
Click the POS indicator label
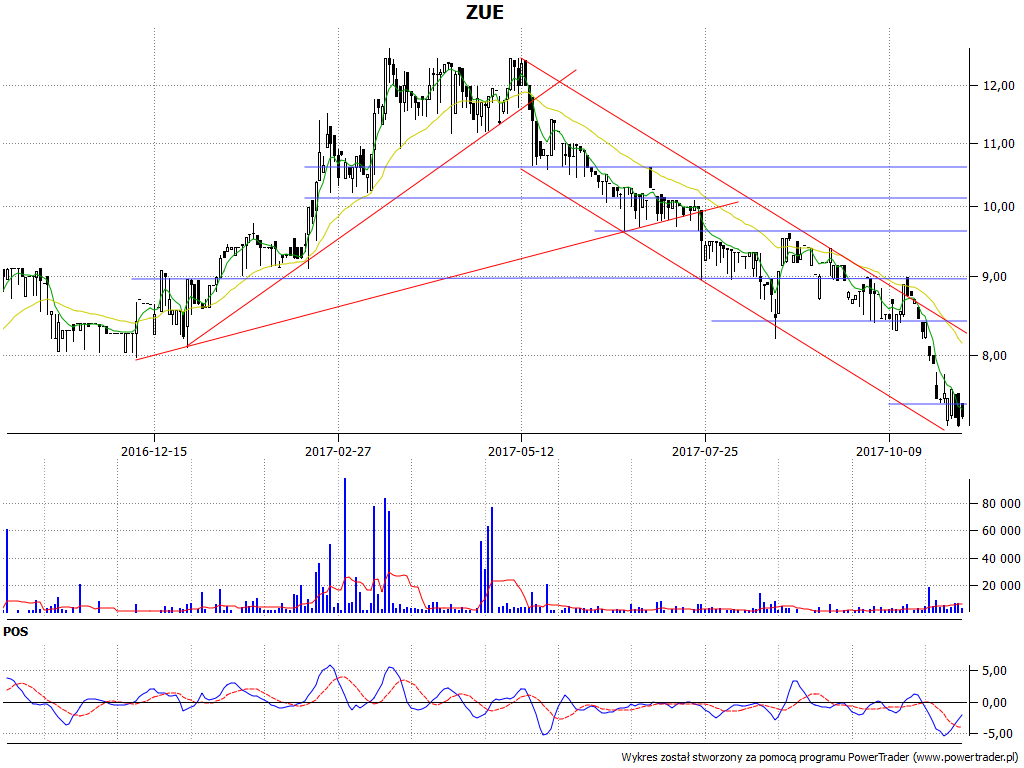tap(16, 632)
